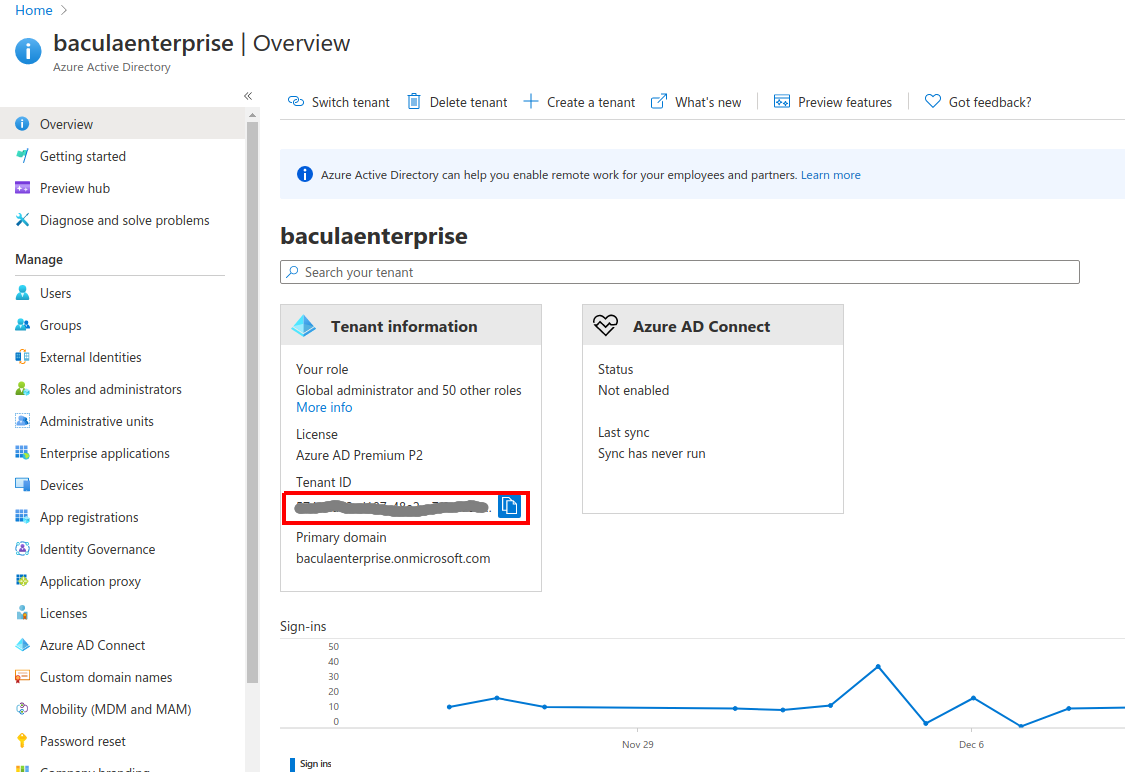Open App registrations page
1125x772 pixels.
(x=89, y=517)
